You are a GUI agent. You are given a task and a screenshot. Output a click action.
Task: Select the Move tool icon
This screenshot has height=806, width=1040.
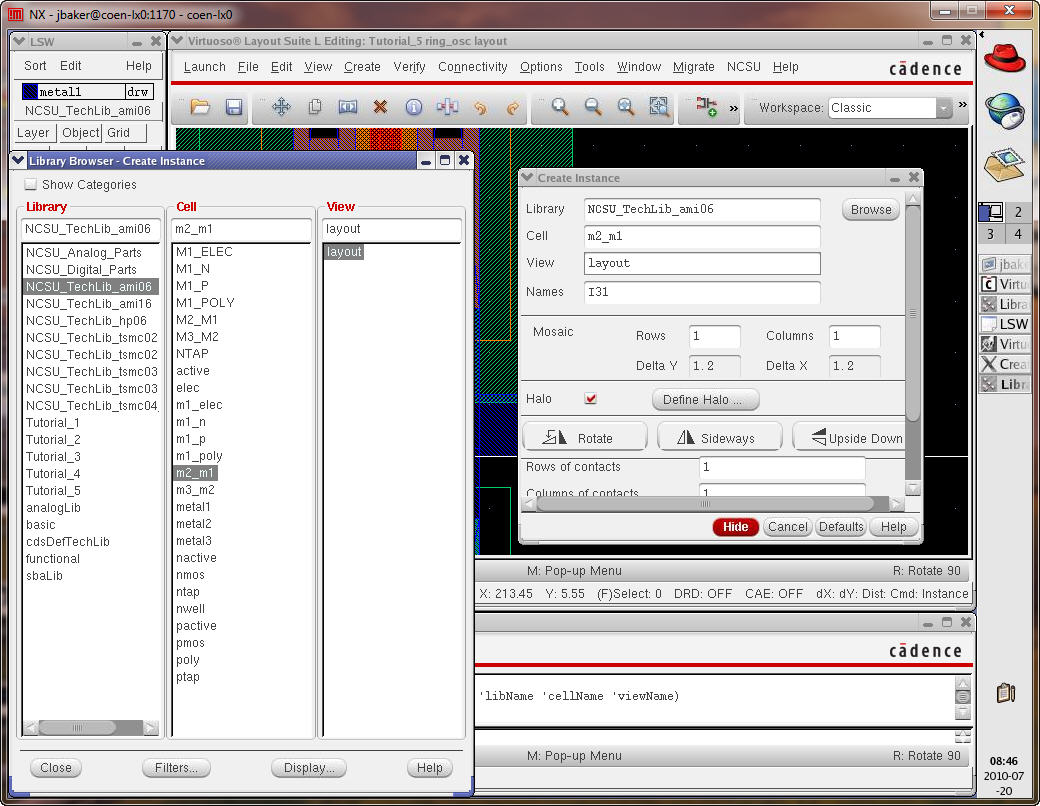pos(281,107)
